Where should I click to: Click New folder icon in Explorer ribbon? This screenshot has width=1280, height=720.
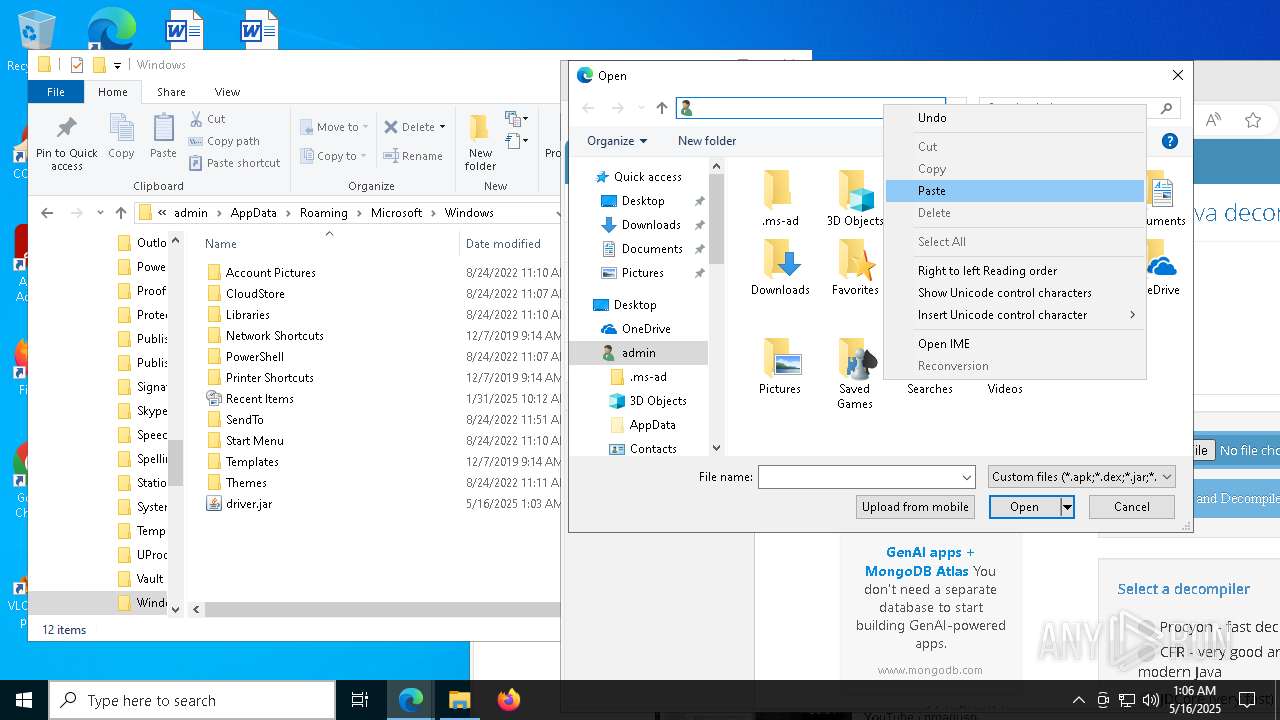(480, 142)
